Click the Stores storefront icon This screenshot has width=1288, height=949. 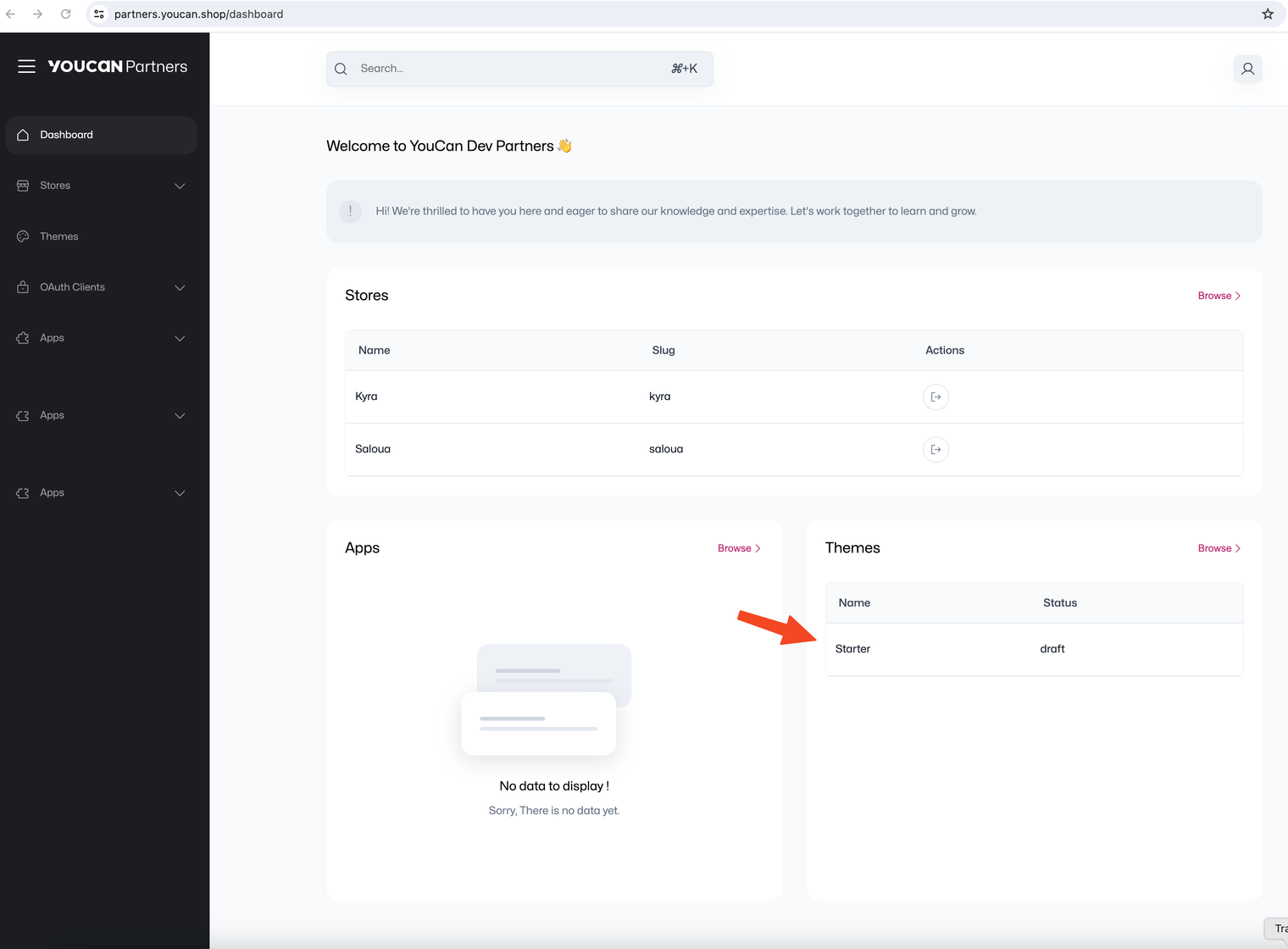[22, 186]
